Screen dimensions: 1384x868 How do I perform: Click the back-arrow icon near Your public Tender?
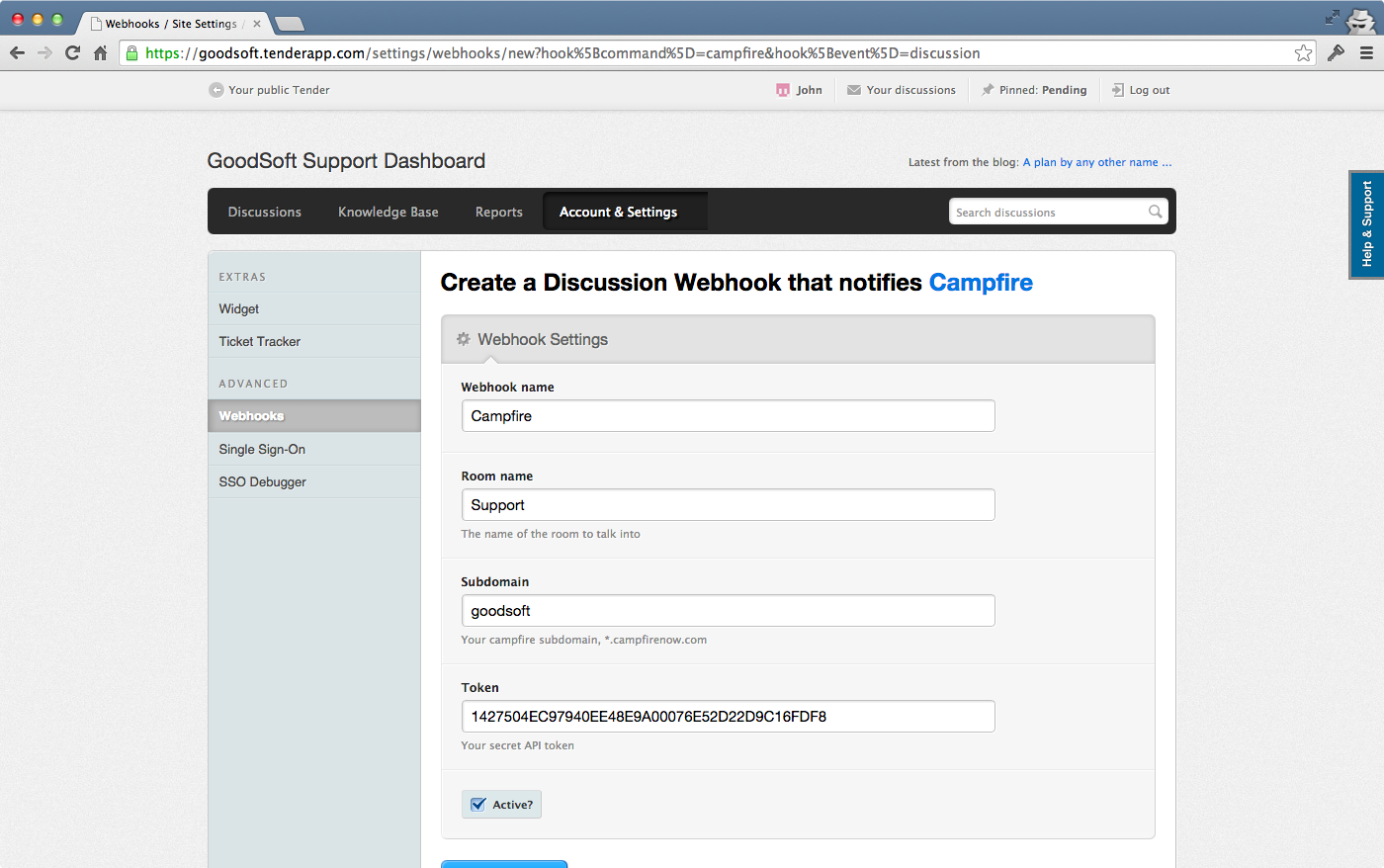pyautogui.click(x=216, y=90)
